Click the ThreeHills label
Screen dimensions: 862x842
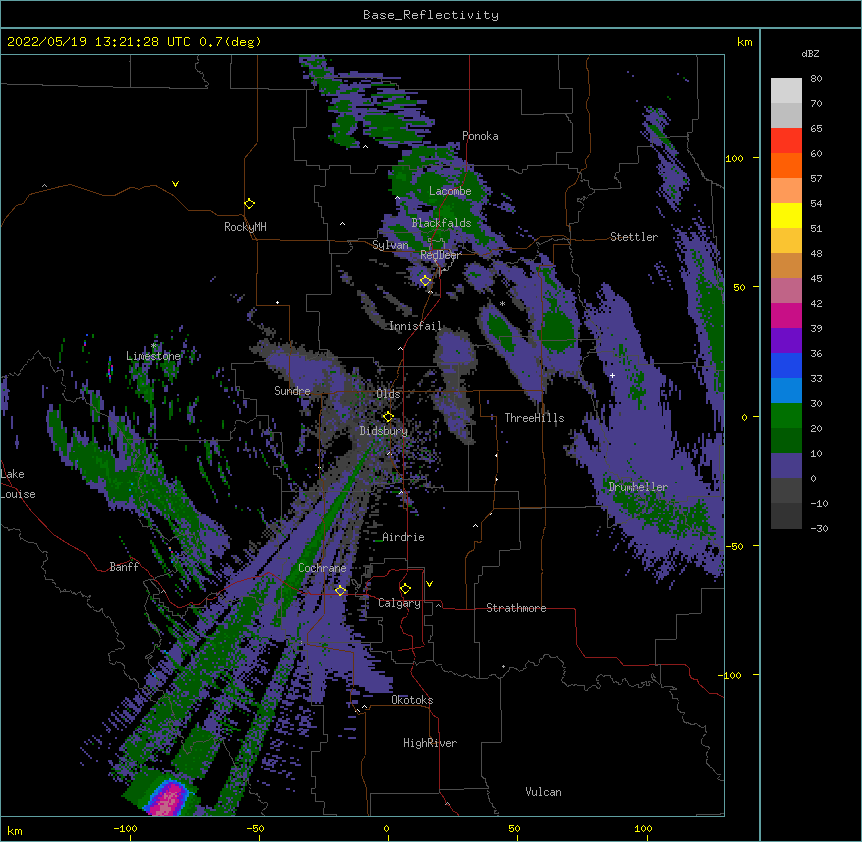click(534, 418)
